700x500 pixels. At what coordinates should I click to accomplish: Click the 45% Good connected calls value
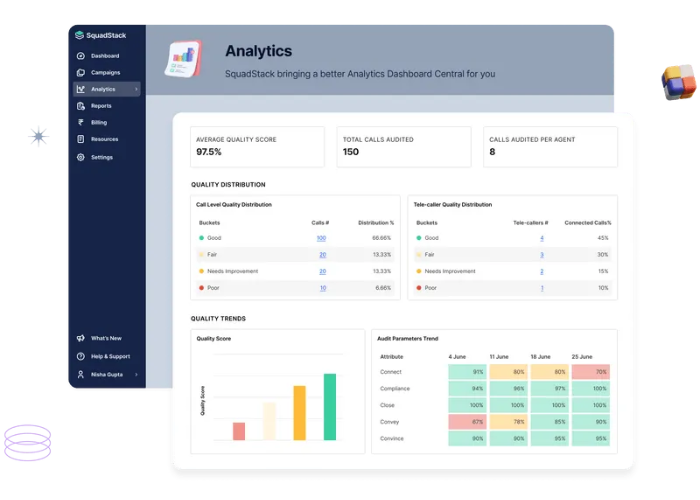tap(603, 238)
